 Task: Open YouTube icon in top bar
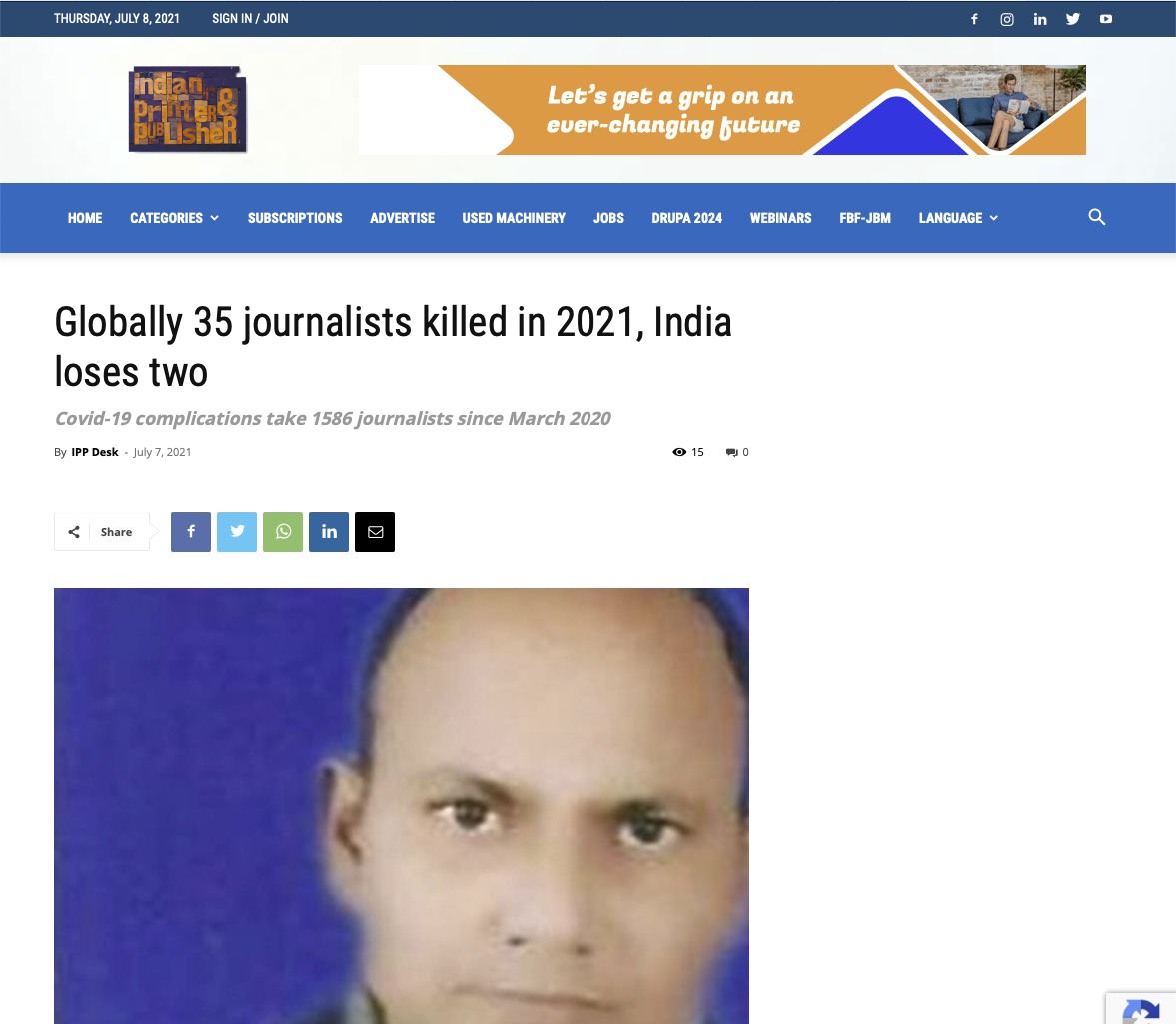pos(1106,19)
